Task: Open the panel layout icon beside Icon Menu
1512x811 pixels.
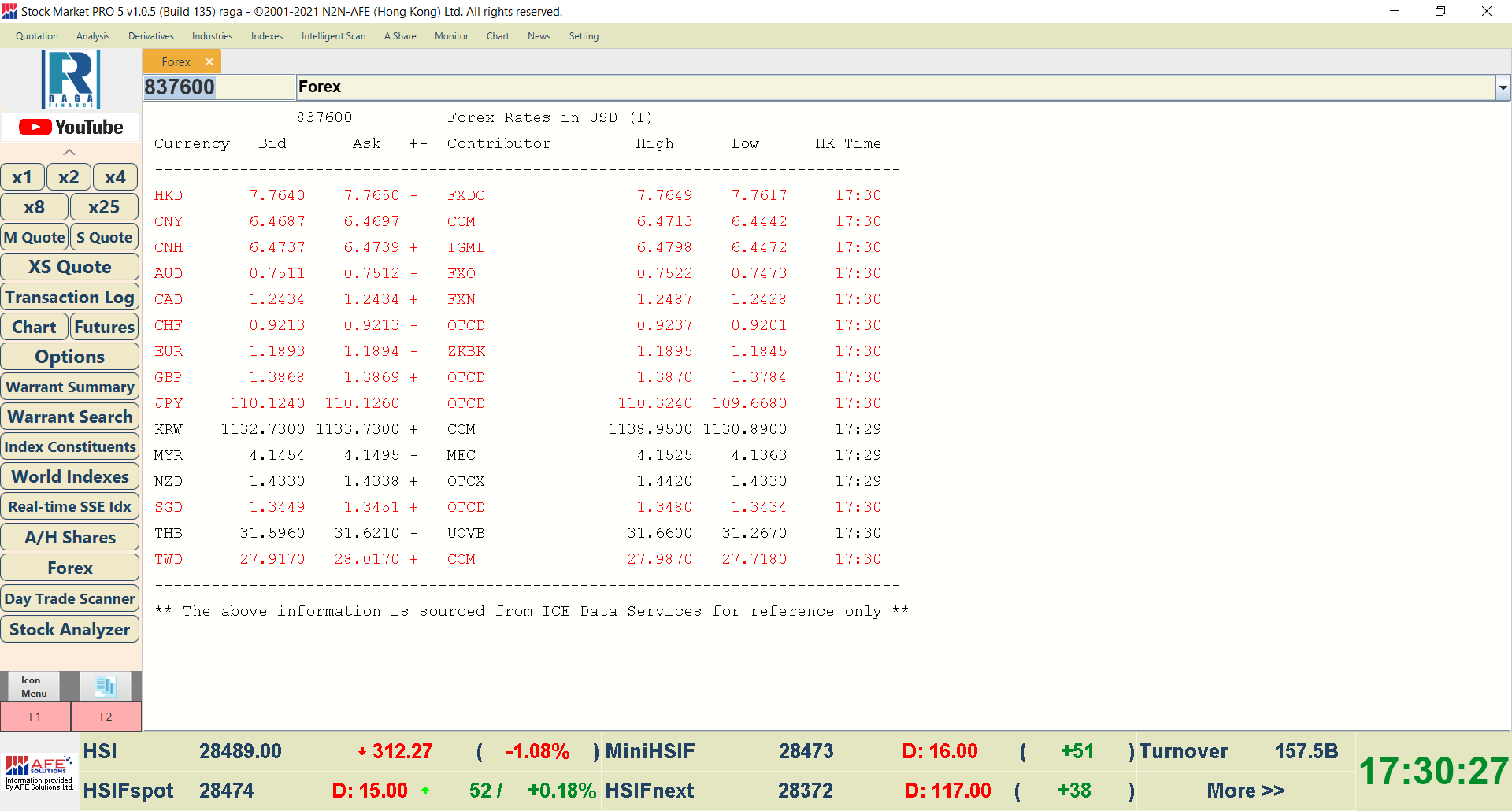Action: pyautogui.click(x=106, y=686)
